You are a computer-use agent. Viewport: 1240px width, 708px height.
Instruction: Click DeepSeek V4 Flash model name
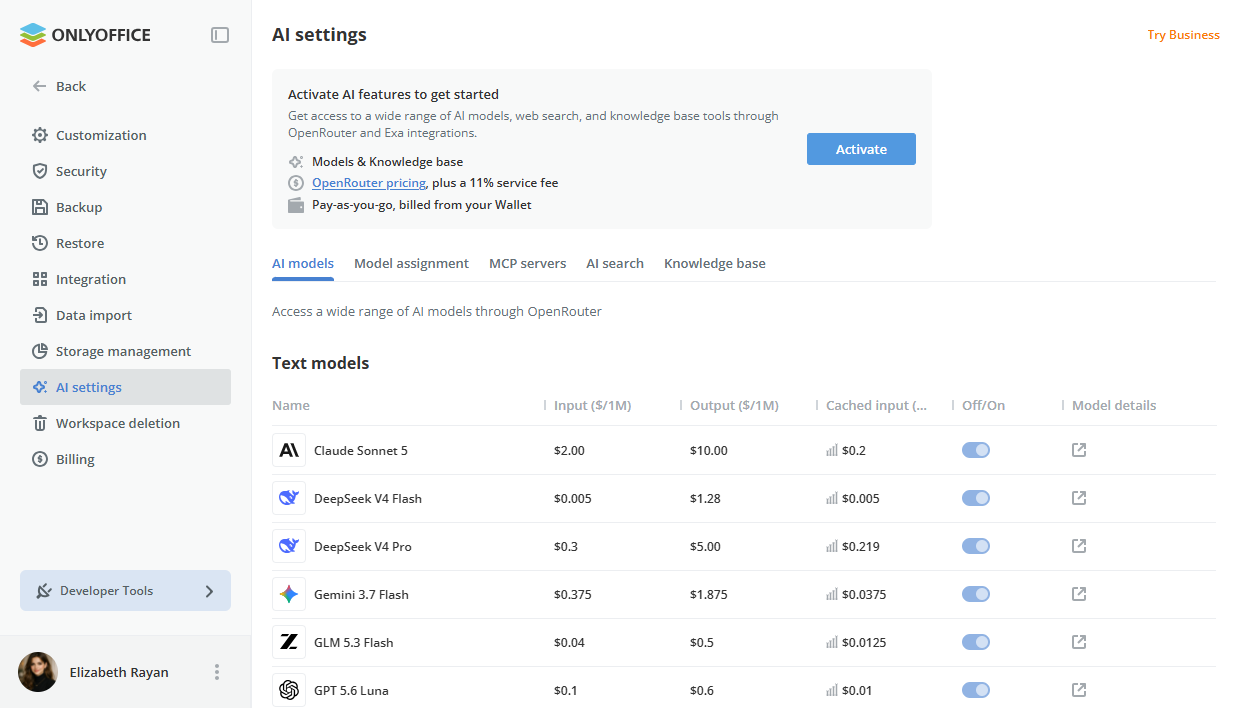click(x=368, y=498)
